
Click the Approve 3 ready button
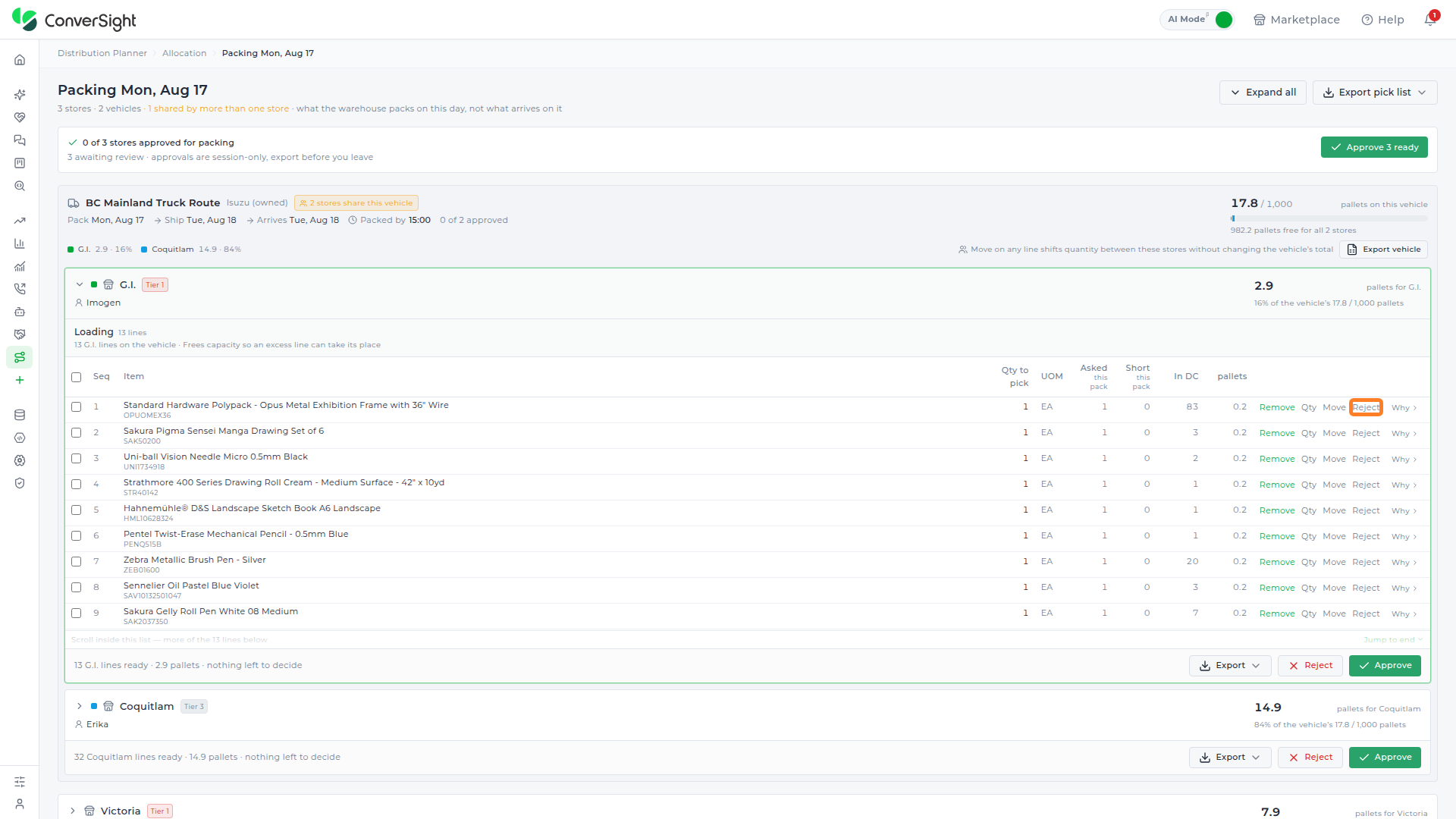pyautogui.click(x=1374, y=147)
